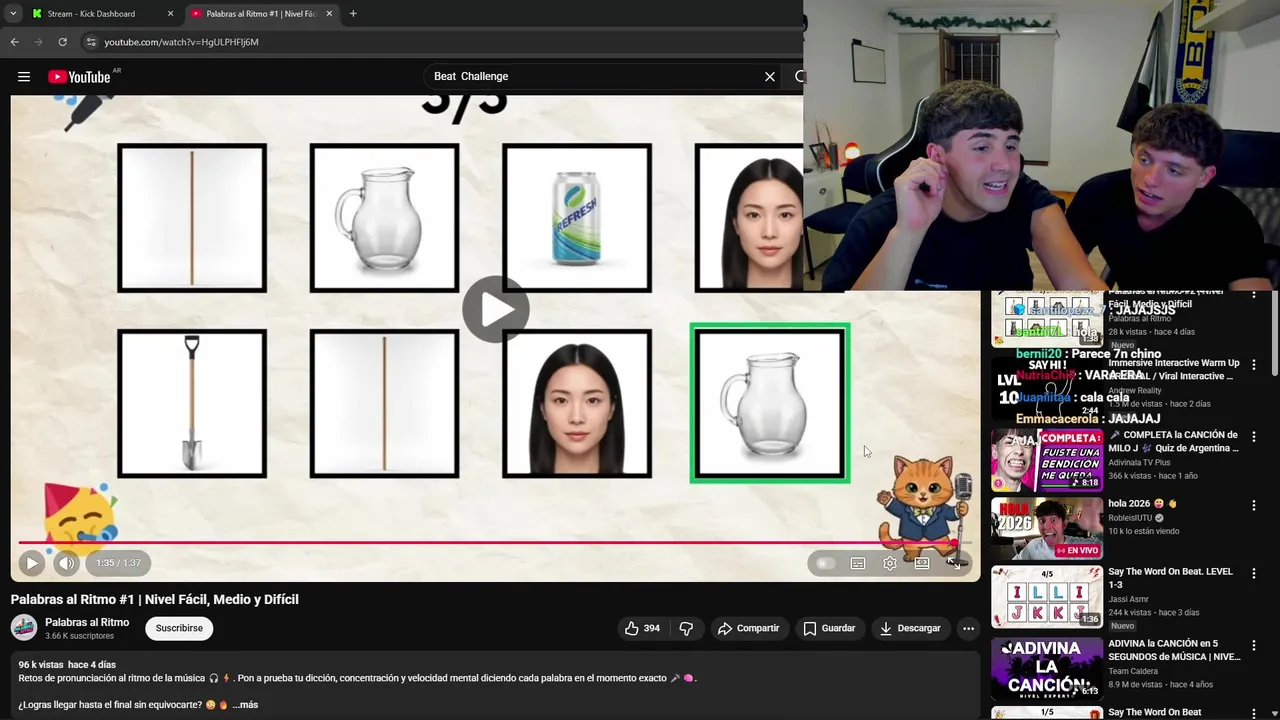Open options for Say The Word On Beat LEVEL 1-3

coord(1253,573)
